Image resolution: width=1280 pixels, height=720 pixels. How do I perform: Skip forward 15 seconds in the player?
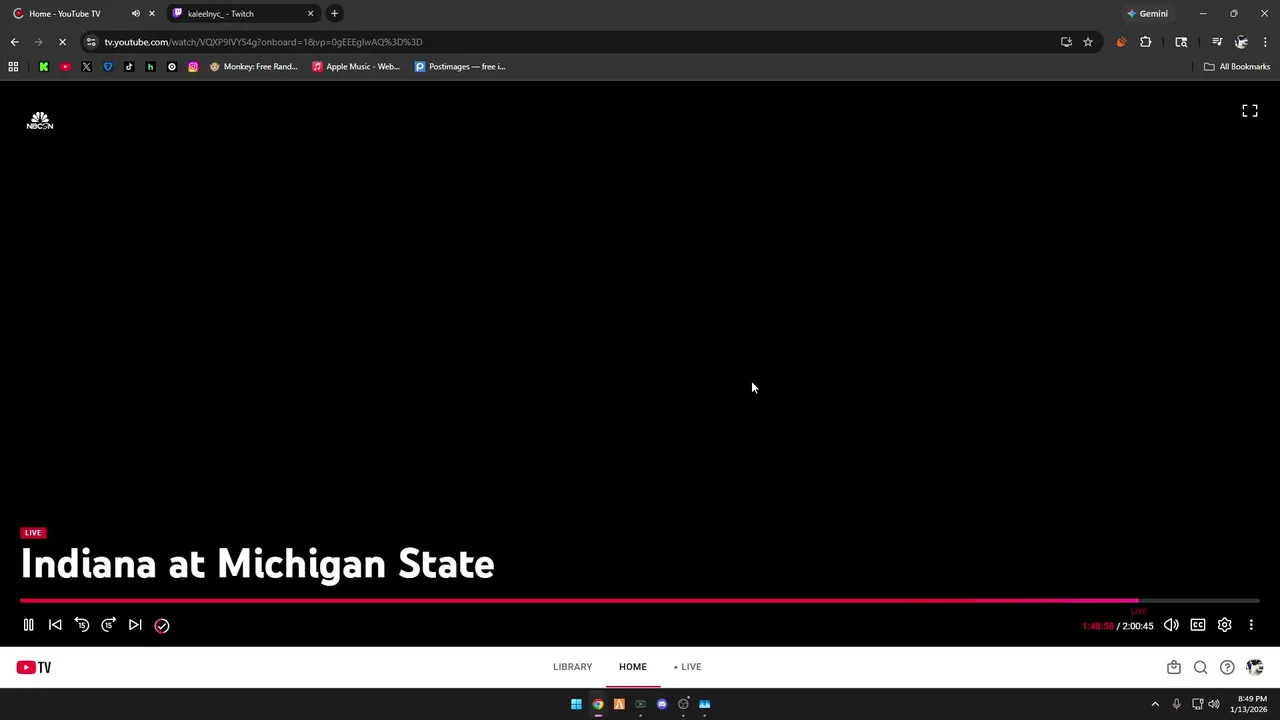[x=108, y=625]
